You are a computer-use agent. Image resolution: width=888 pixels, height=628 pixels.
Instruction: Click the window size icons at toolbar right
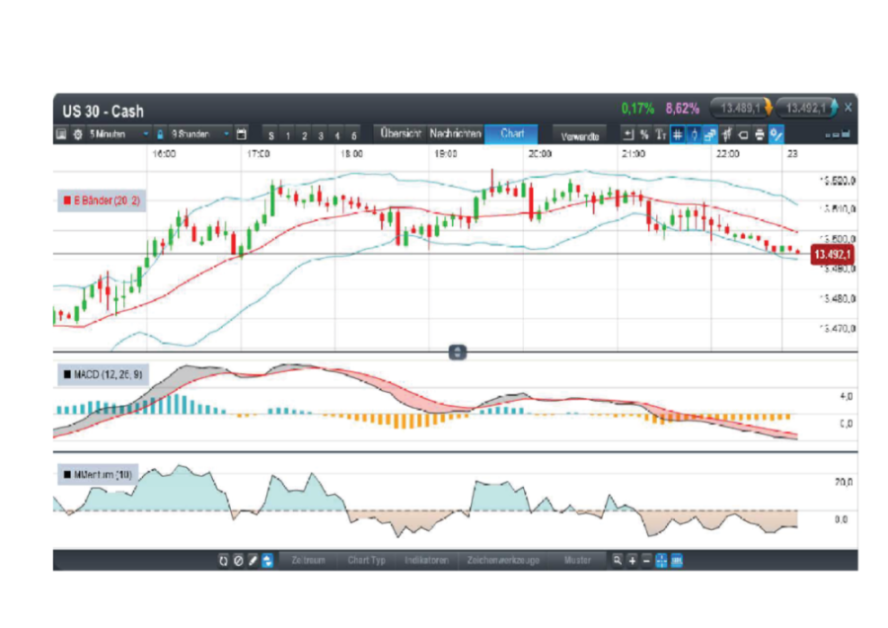coord(838,134)
